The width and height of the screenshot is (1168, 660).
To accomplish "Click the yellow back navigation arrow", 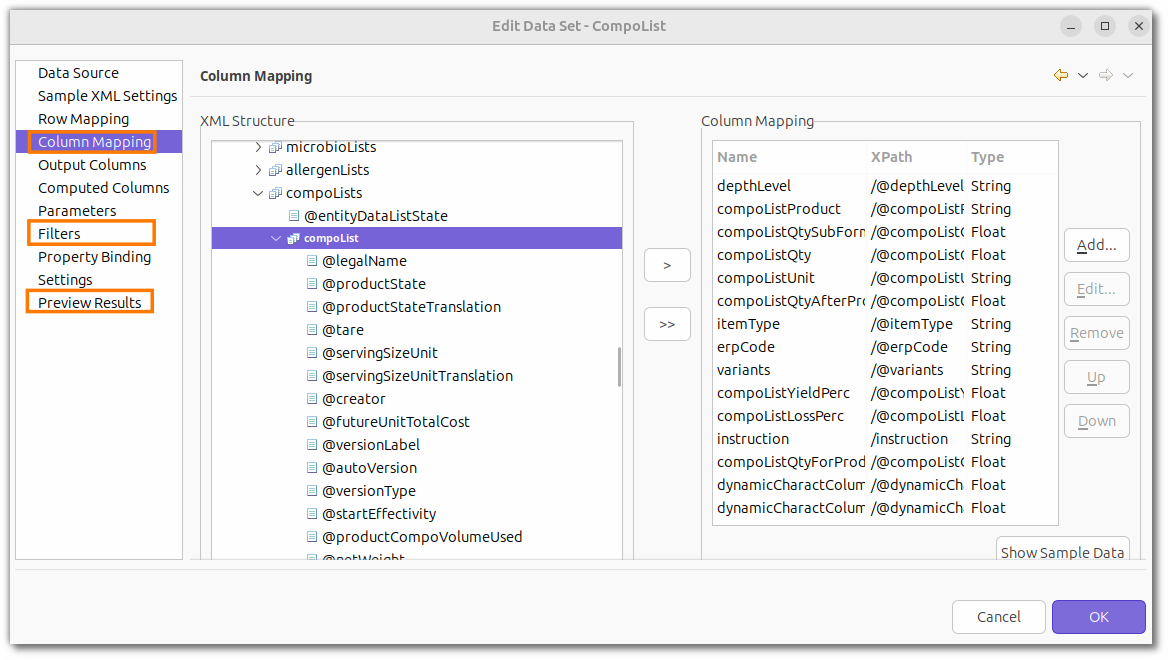I will 1061,75.
